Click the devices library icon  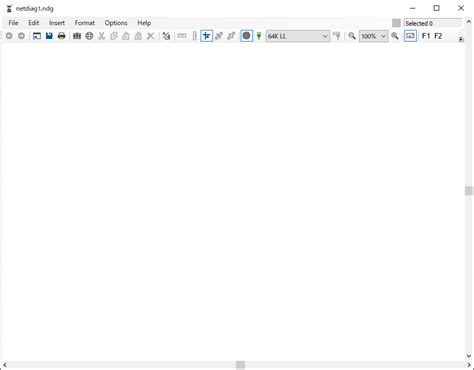coord(77,36)
